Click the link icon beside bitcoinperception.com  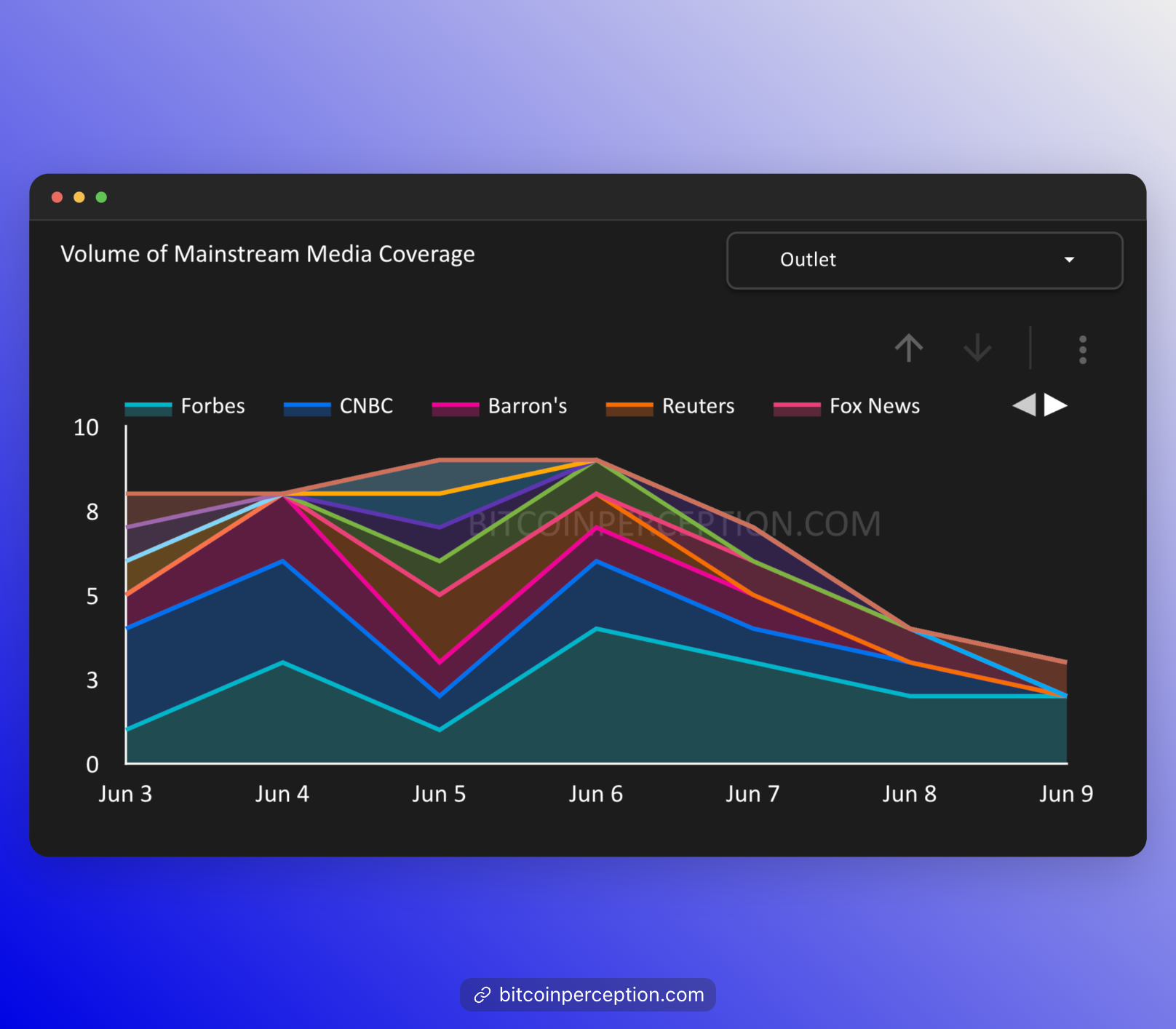pos(482,995)
